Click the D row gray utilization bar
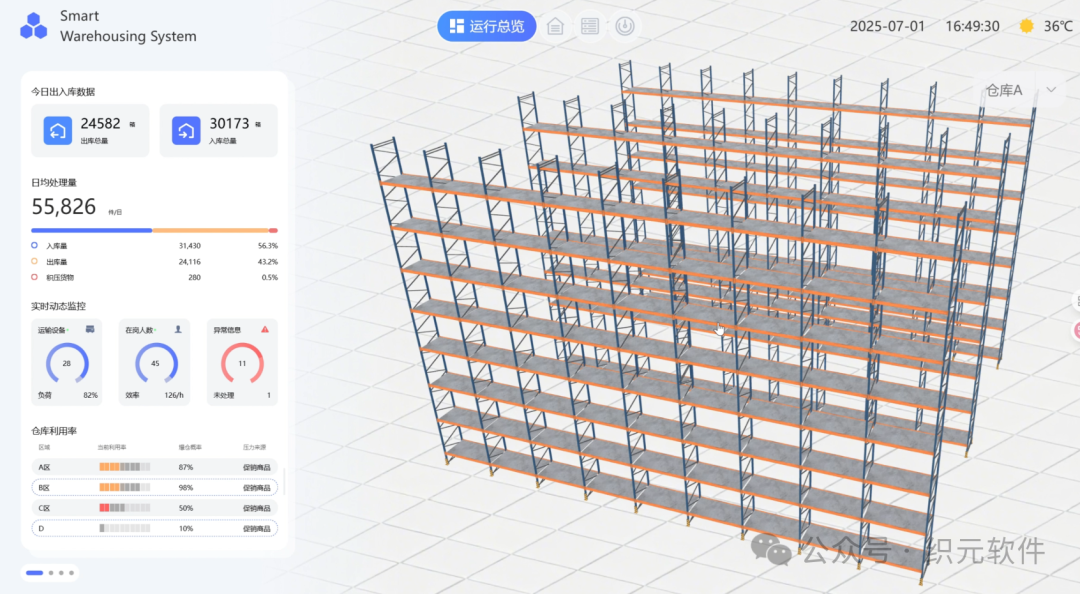Screen dimensions: 1080x594 tap(125, 529)
